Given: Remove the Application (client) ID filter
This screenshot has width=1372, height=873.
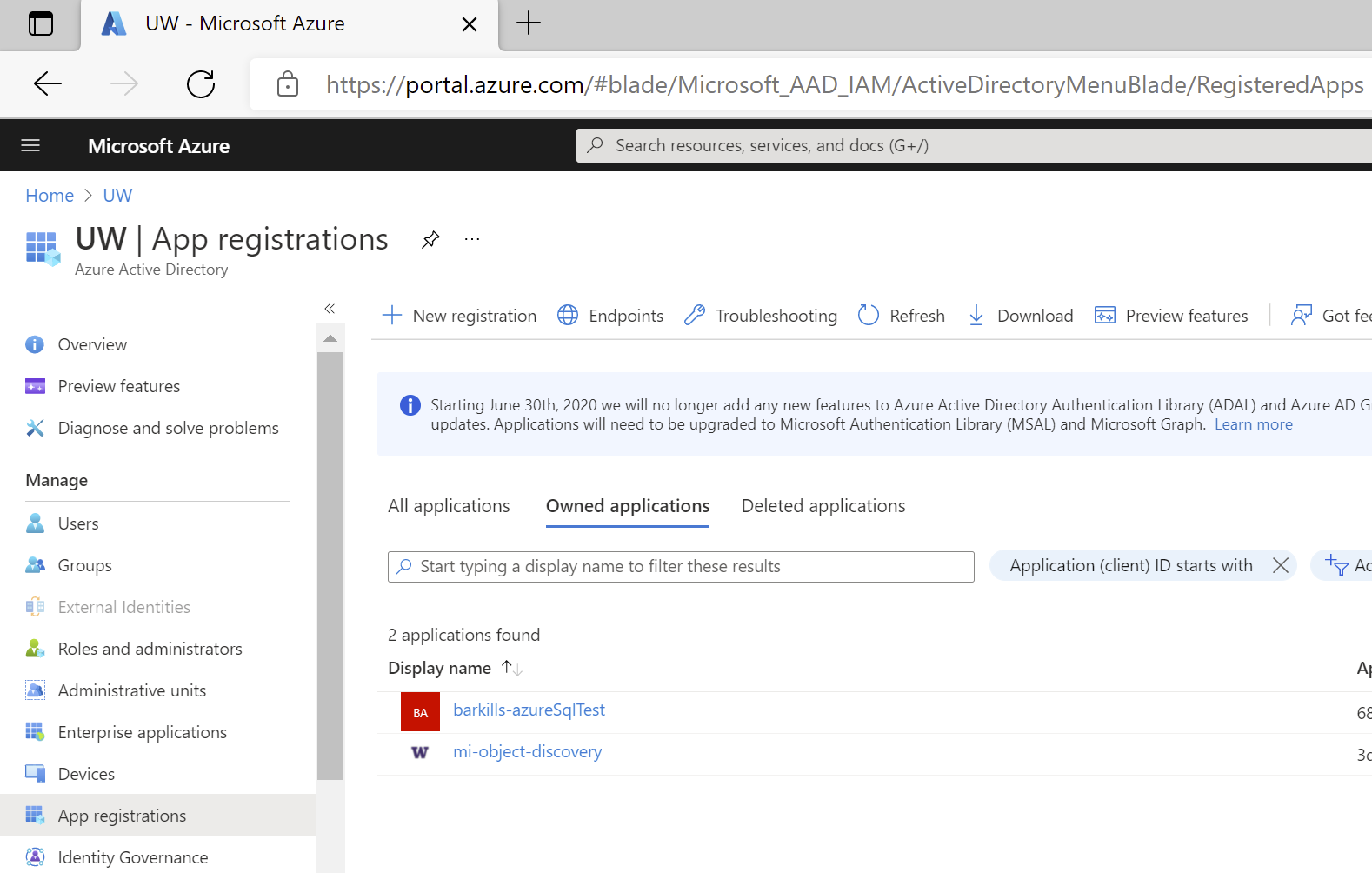Looking at the screenshot, I should [1281, 566].
